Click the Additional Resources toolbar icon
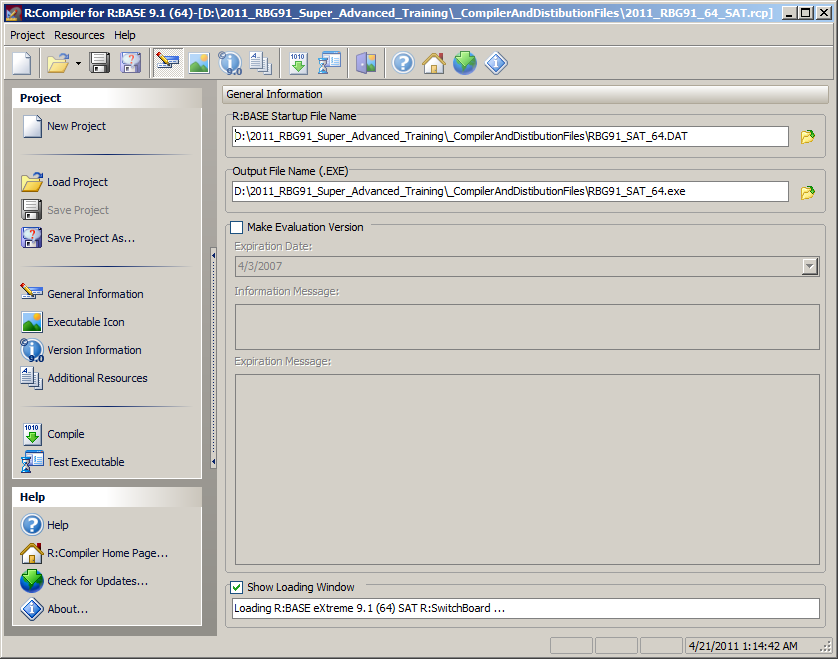Screen dimensions: 838x659 [x=260, y=63]
